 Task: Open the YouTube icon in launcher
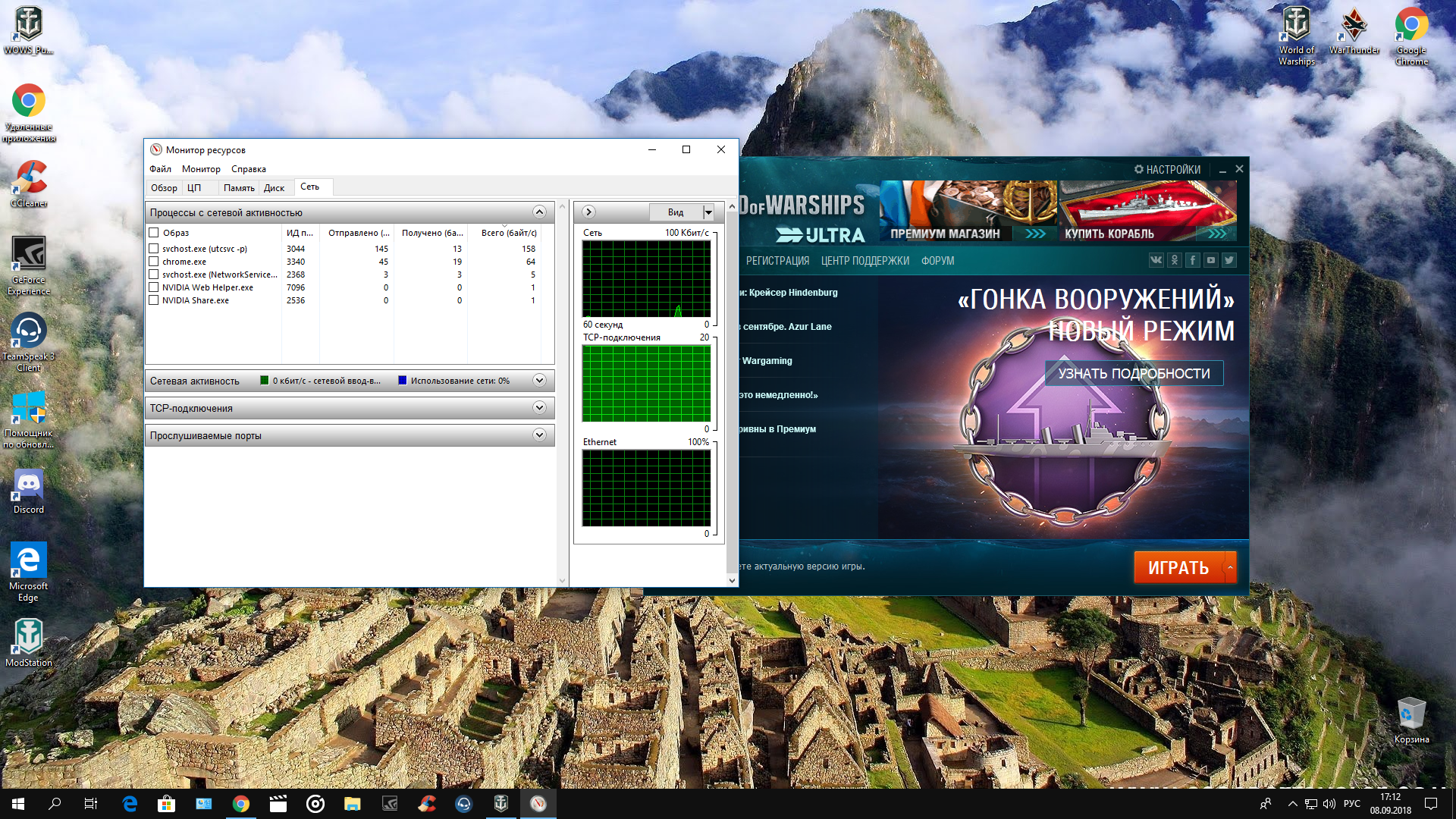(x=1211, y=260)
